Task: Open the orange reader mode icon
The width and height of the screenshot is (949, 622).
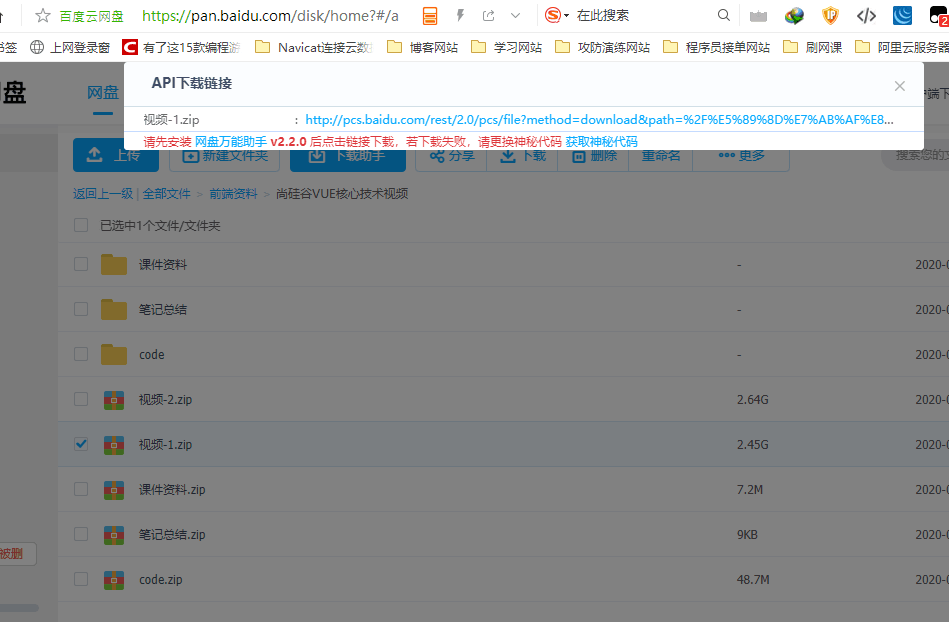Action: [x=430, y=16]
